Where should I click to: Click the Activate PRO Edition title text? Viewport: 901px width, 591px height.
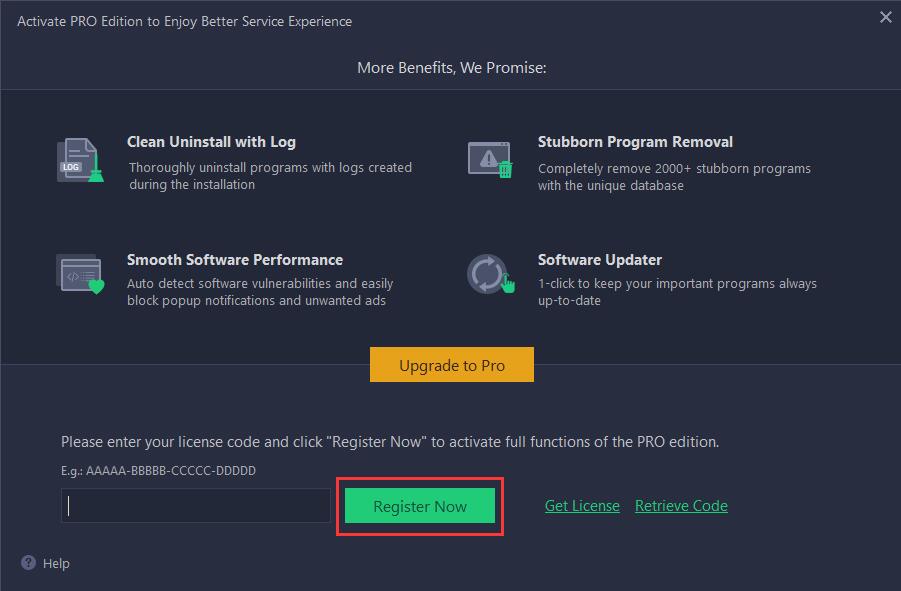(x=184, y=21)
